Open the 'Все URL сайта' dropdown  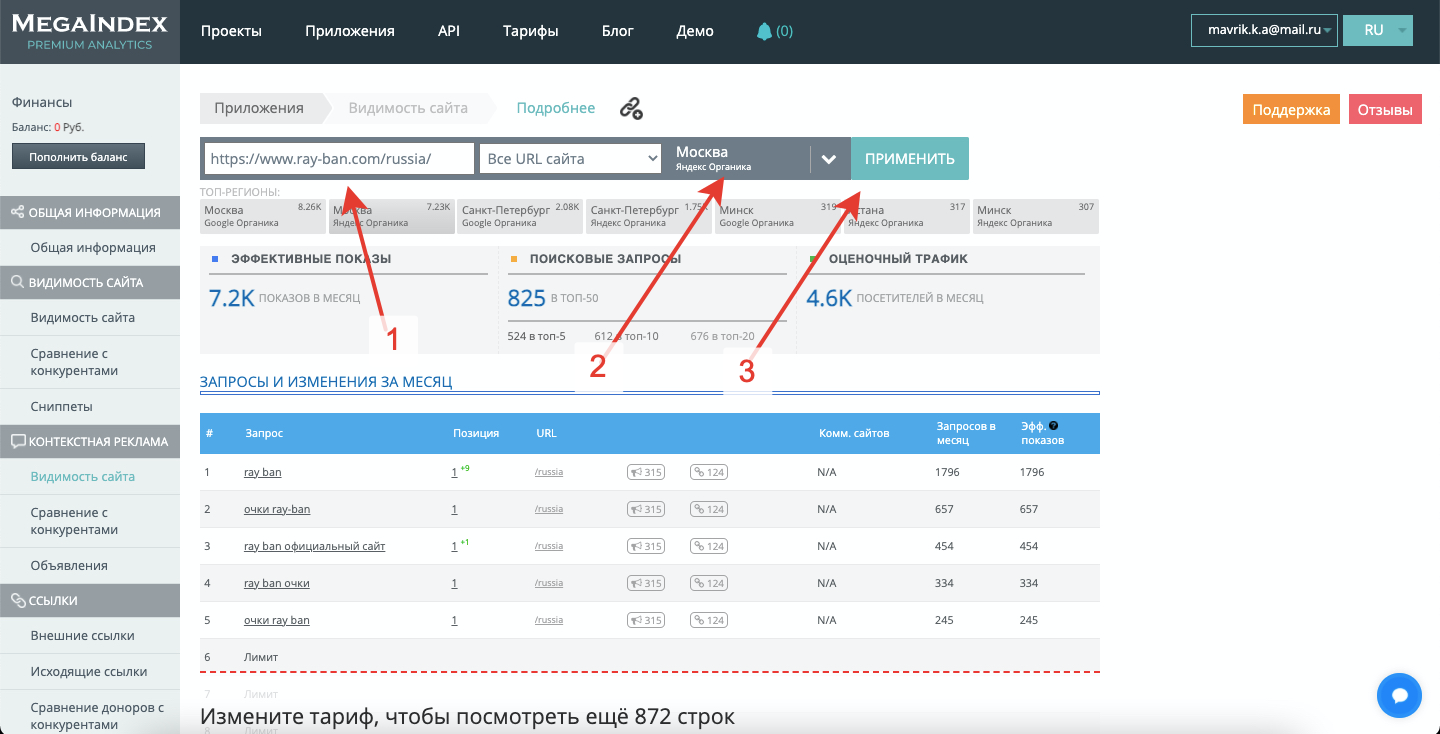click(571, 159)
